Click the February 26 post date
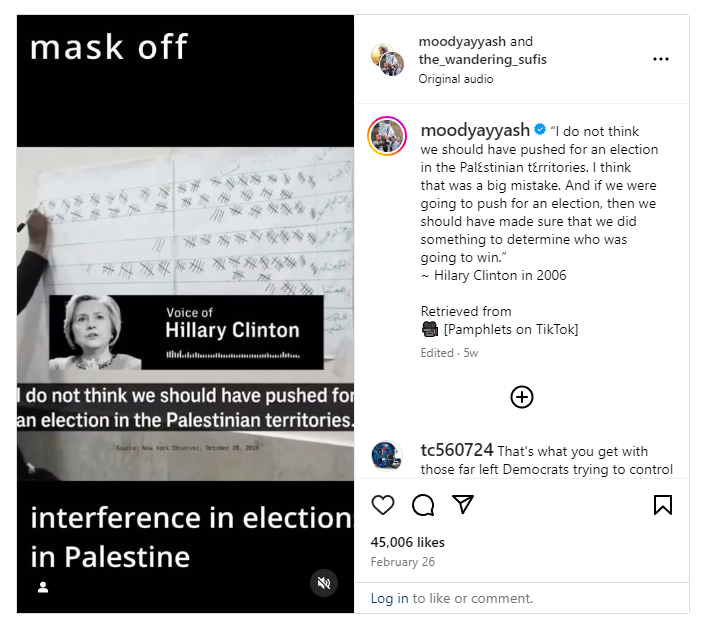The width and height of the screenshot is (707, 634). 403,562
